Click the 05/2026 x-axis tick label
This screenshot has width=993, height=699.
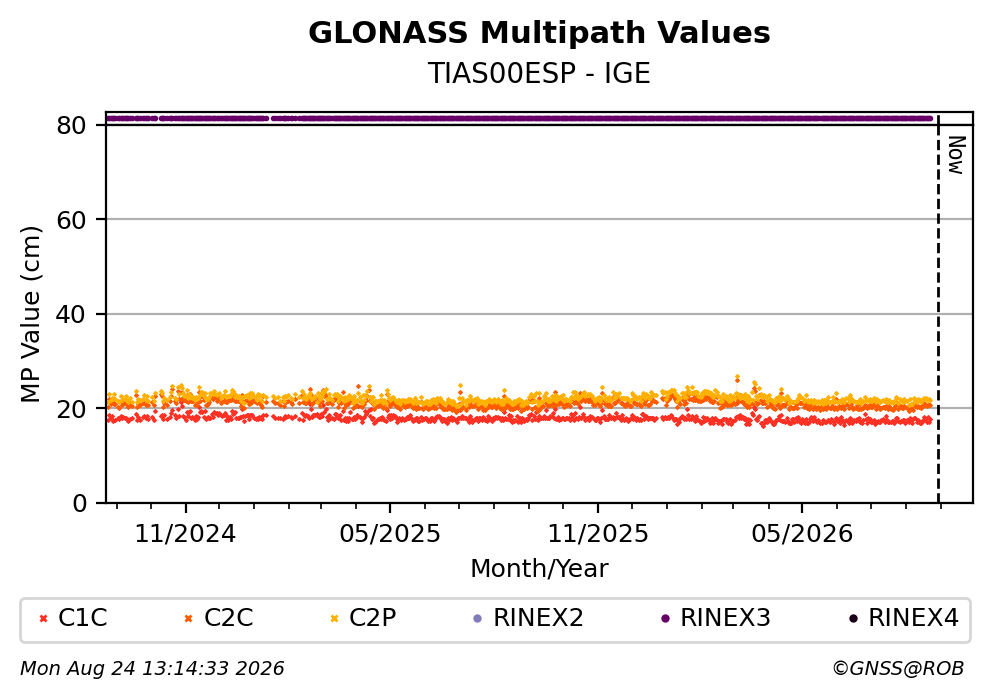click(x=802, y=534)
